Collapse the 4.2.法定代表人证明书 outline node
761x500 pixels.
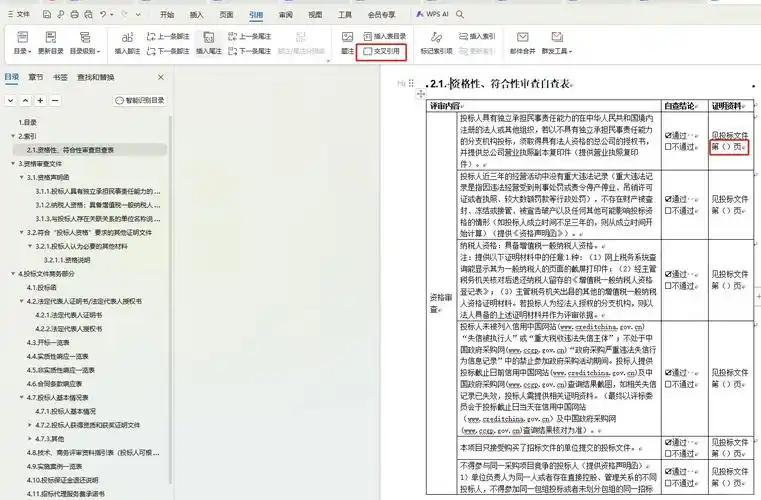pyautogui.click(x=21, y=301)
